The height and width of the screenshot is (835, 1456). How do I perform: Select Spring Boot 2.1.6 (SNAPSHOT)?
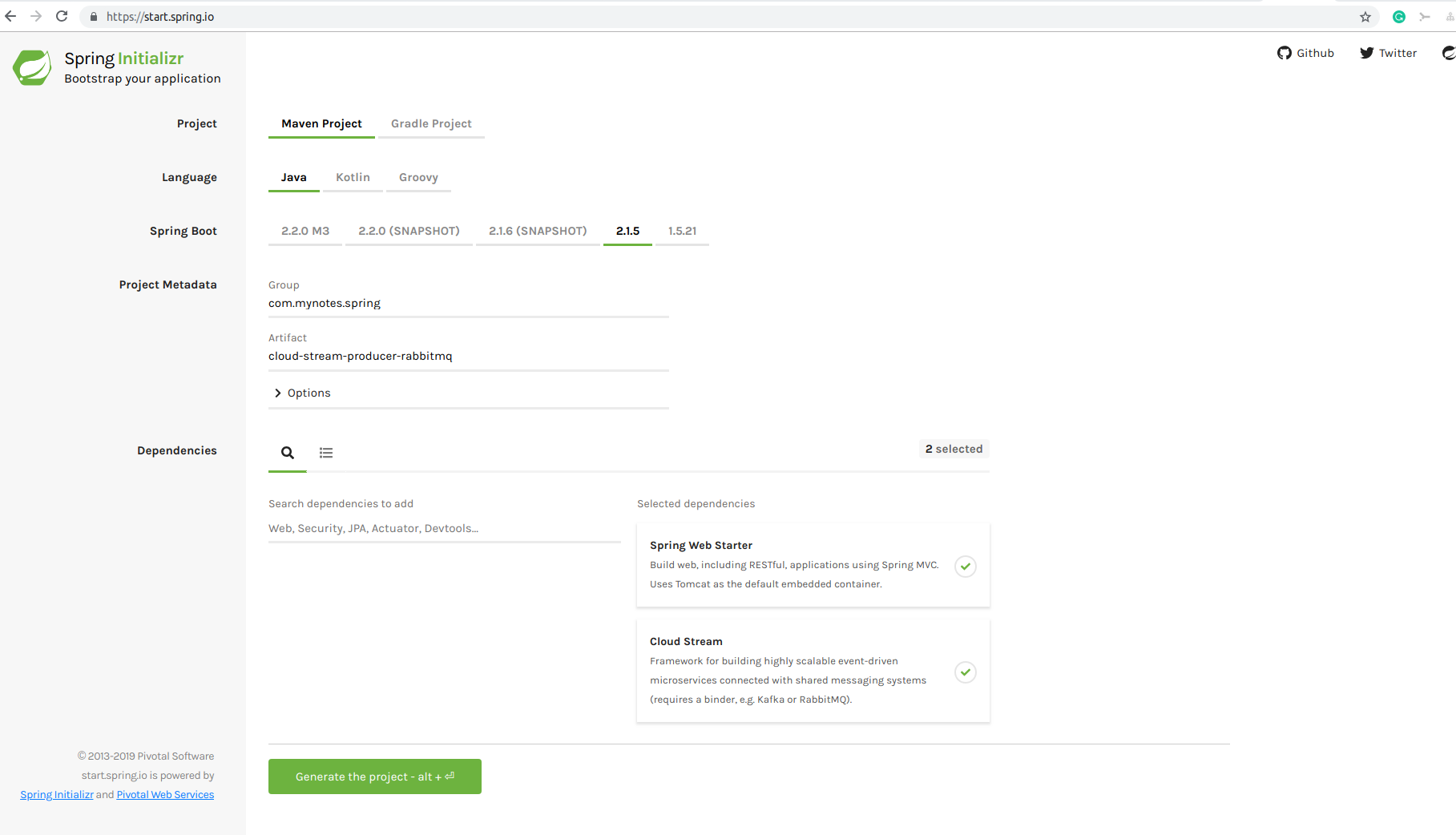pyautogui.click(x=538, y=231)
